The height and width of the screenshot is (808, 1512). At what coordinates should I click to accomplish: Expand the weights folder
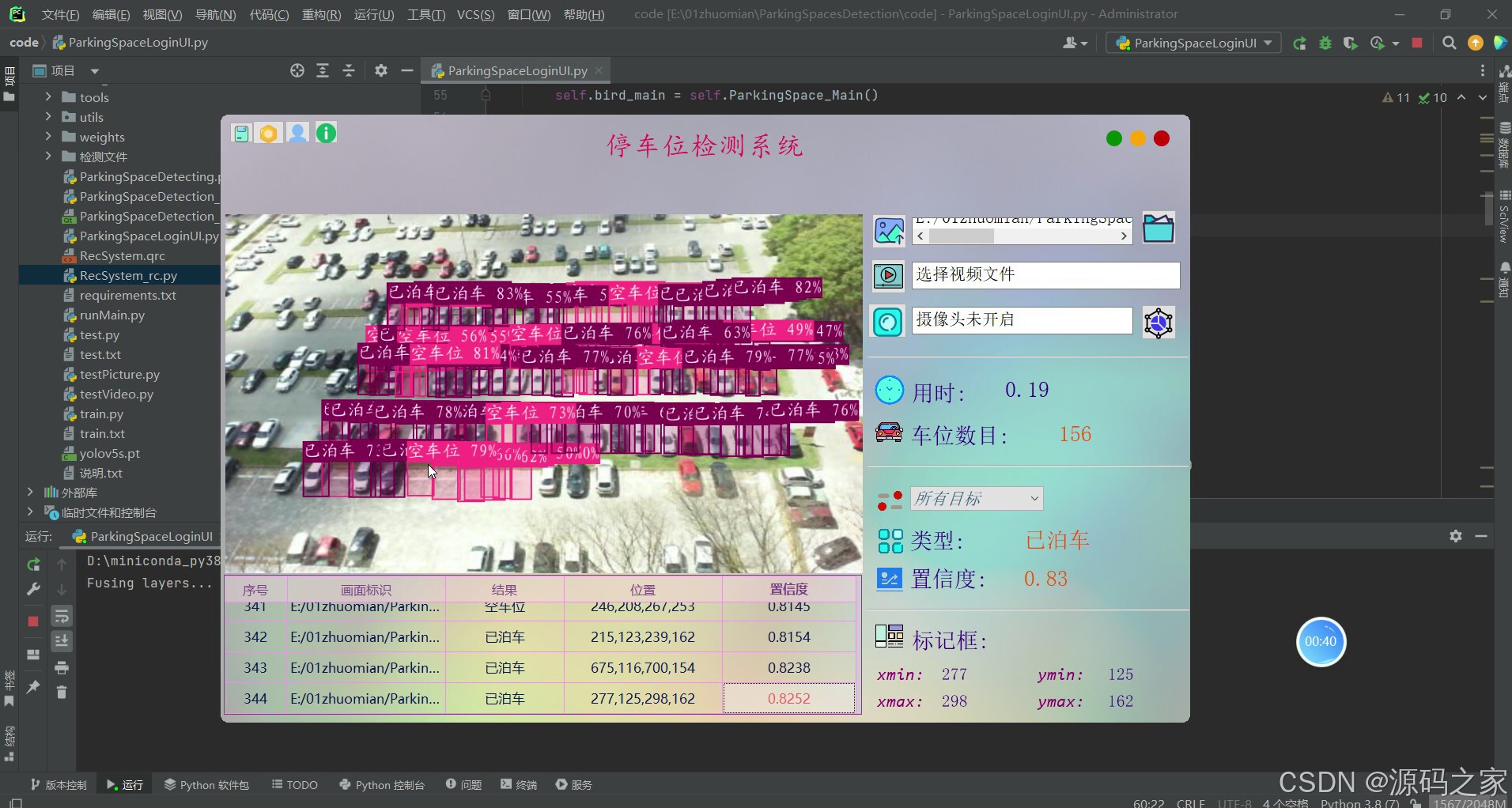coord(48,136)
